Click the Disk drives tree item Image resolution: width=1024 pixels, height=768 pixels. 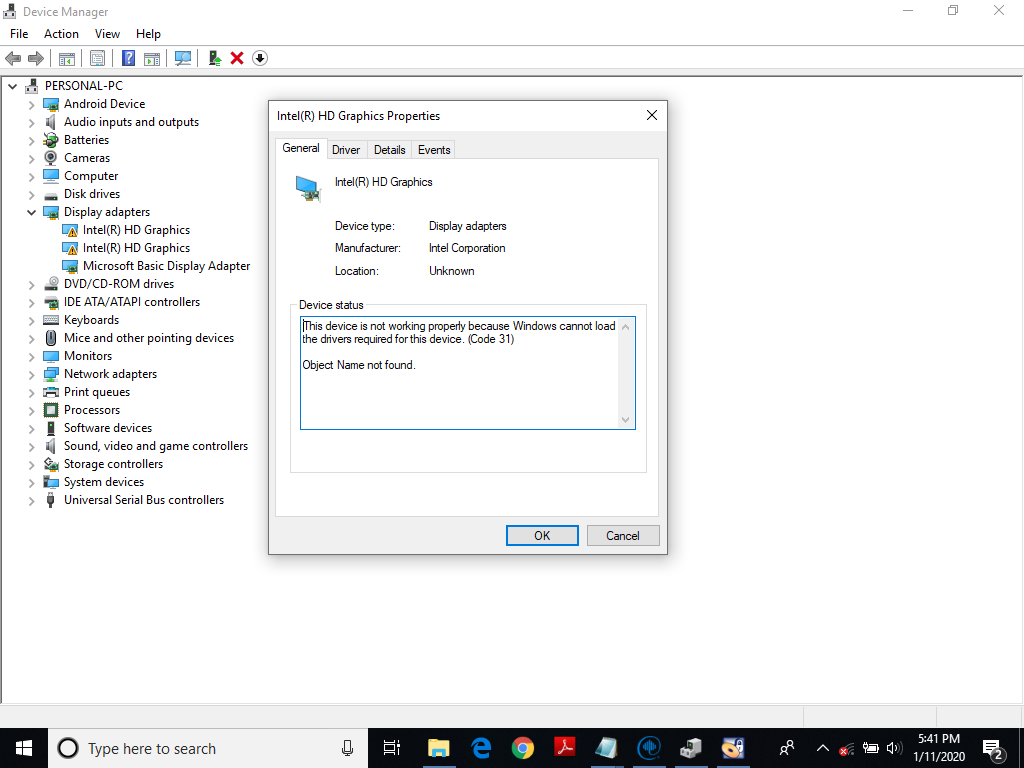[x=92, y=194]
